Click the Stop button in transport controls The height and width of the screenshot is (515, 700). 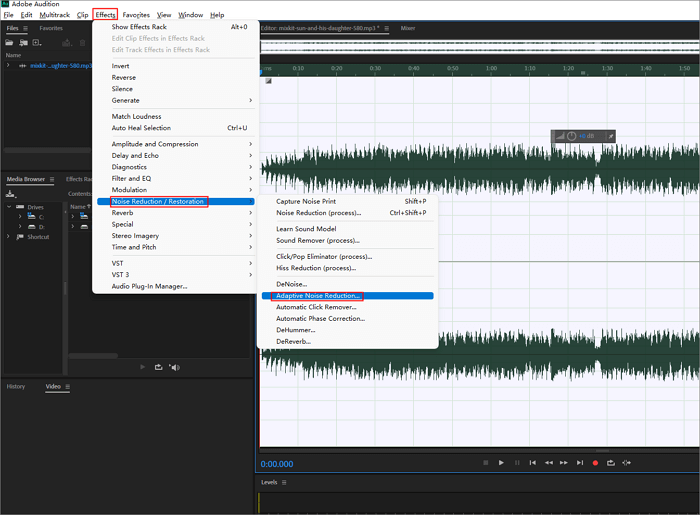pos(486,463)
